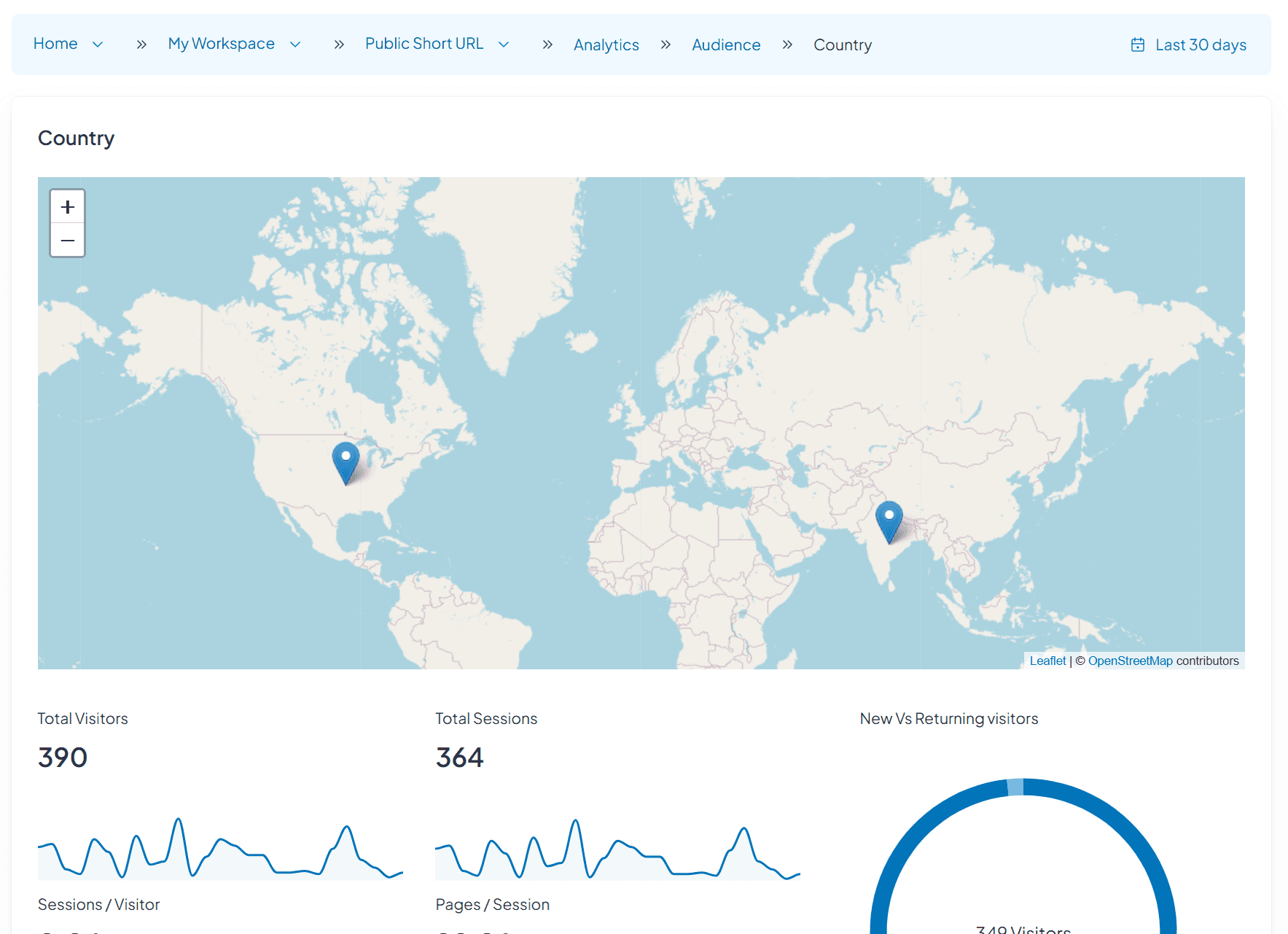Click the Total Sessions label
This screenshot has height=934, width=1288.
pos(486,719)
